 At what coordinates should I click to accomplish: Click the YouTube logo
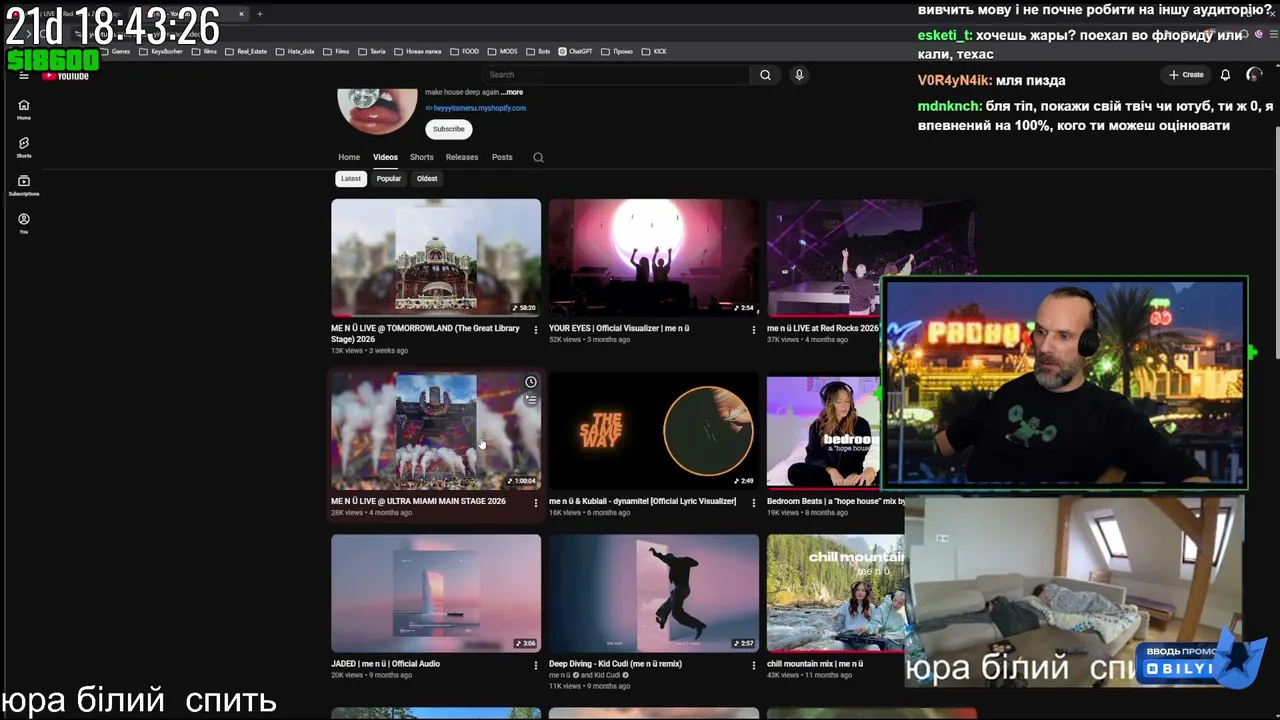[x=66, y=75]
